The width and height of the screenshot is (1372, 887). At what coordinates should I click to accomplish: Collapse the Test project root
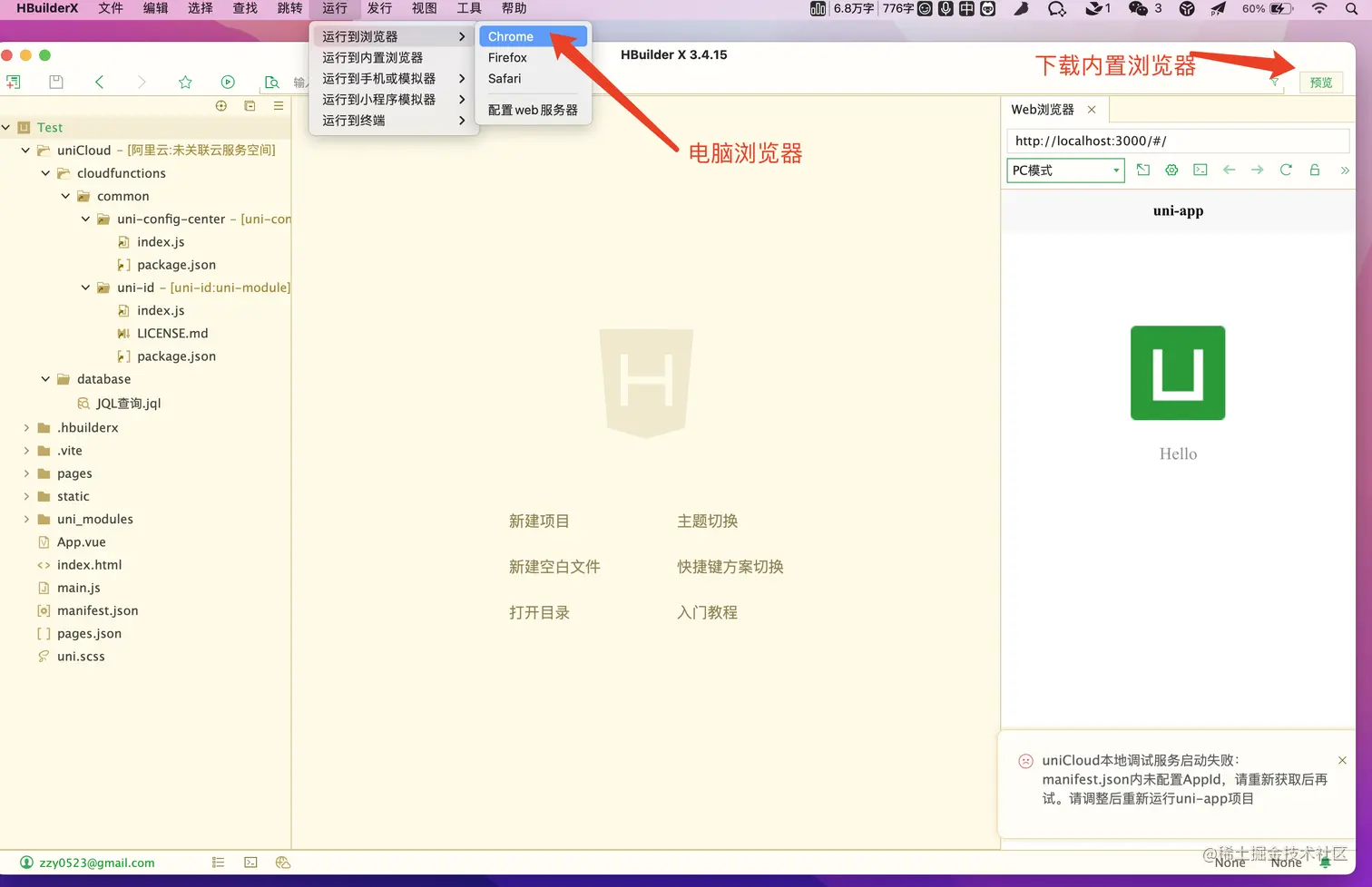click(6, 128)
